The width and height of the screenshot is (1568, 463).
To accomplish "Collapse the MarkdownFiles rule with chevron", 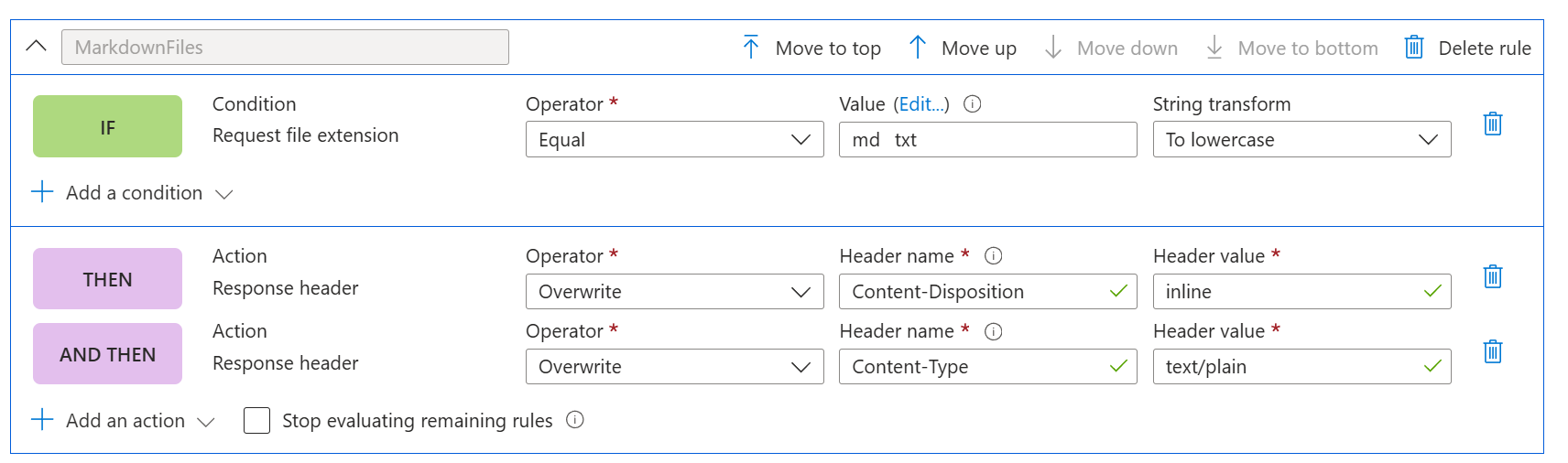I will click(37, 47).
